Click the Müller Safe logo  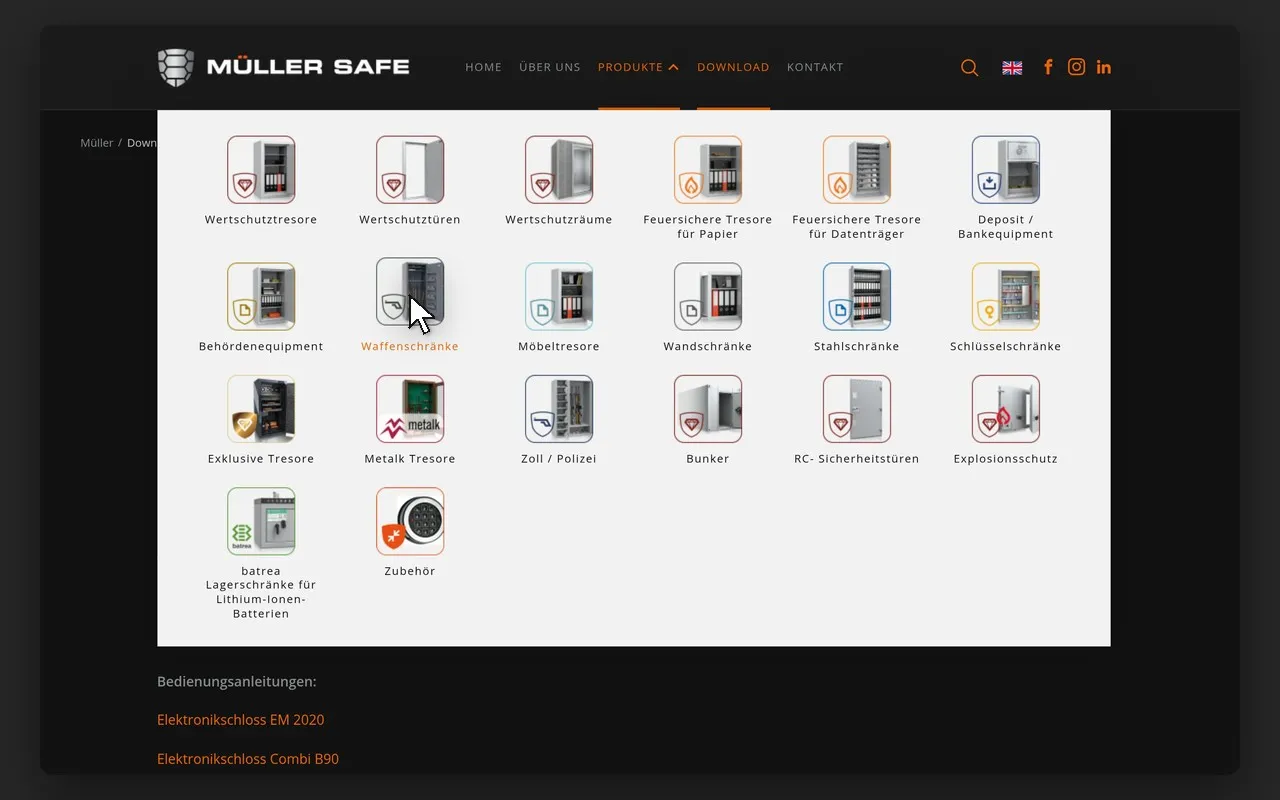pyautogui.click(x=284, y=67)
